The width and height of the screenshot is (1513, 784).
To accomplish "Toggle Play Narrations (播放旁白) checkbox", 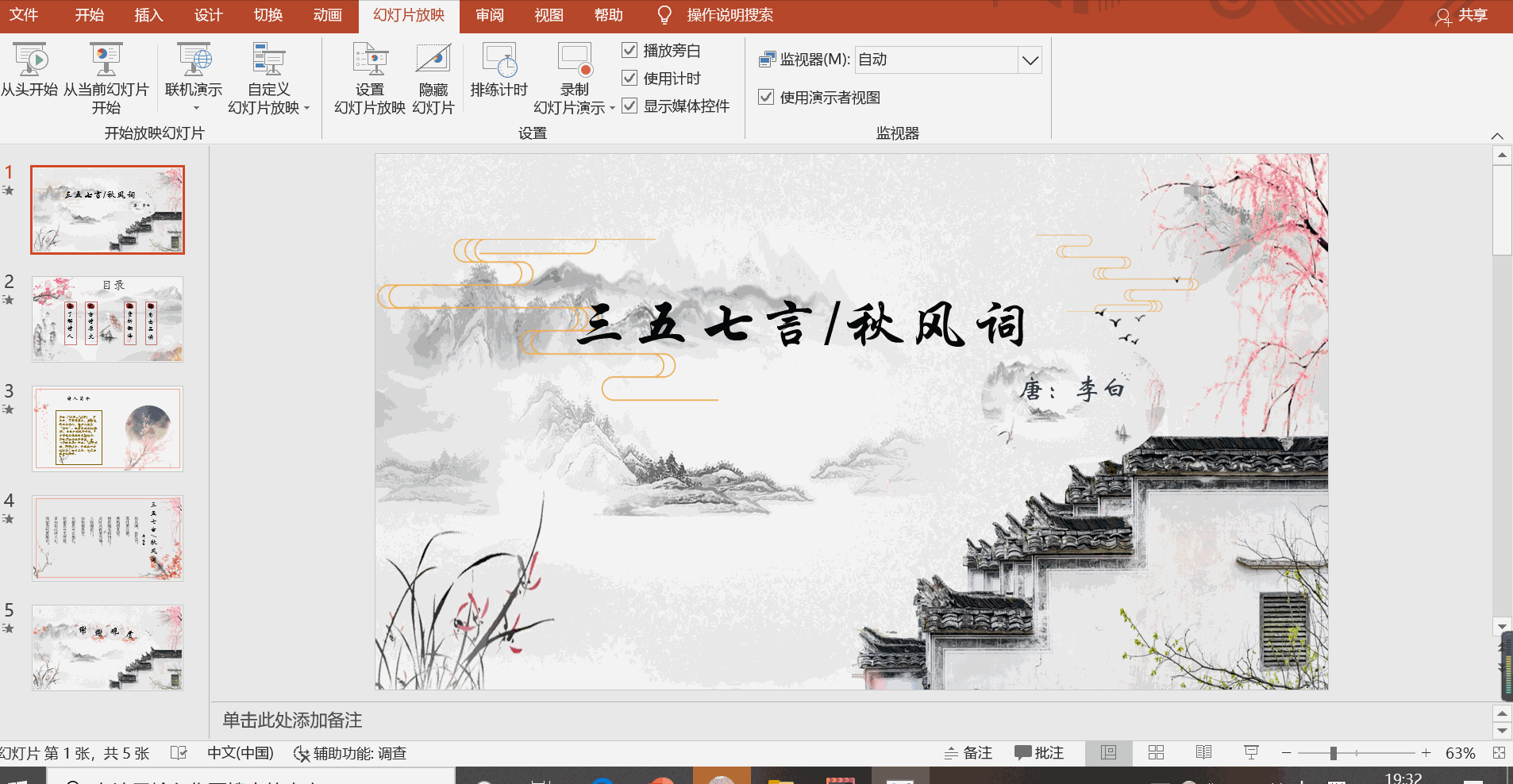I will click(x=629, y=51).
